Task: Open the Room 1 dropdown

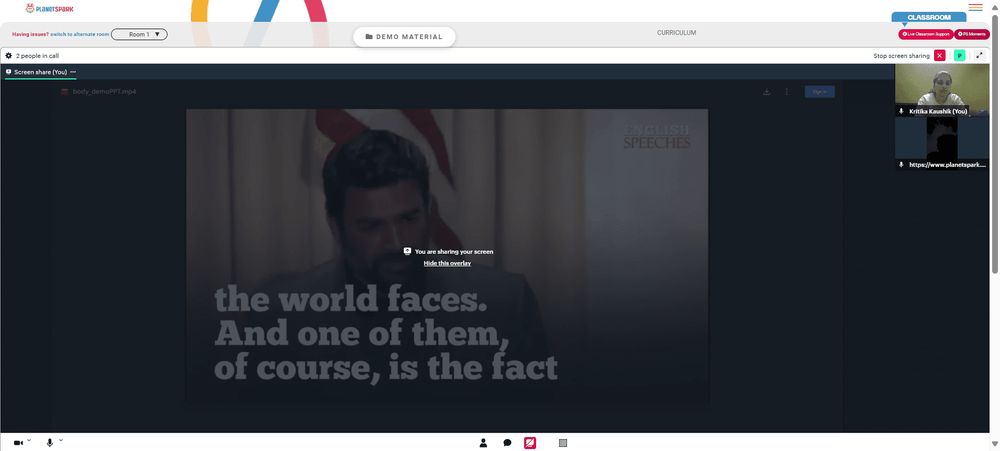Action: [x=139, y=34]
